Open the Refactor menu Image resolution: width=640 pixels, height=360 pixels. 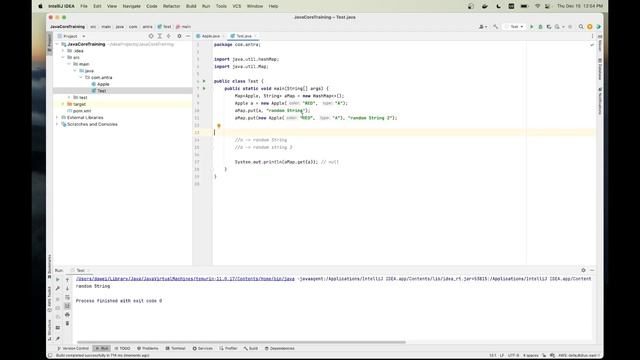click(171, 6)
